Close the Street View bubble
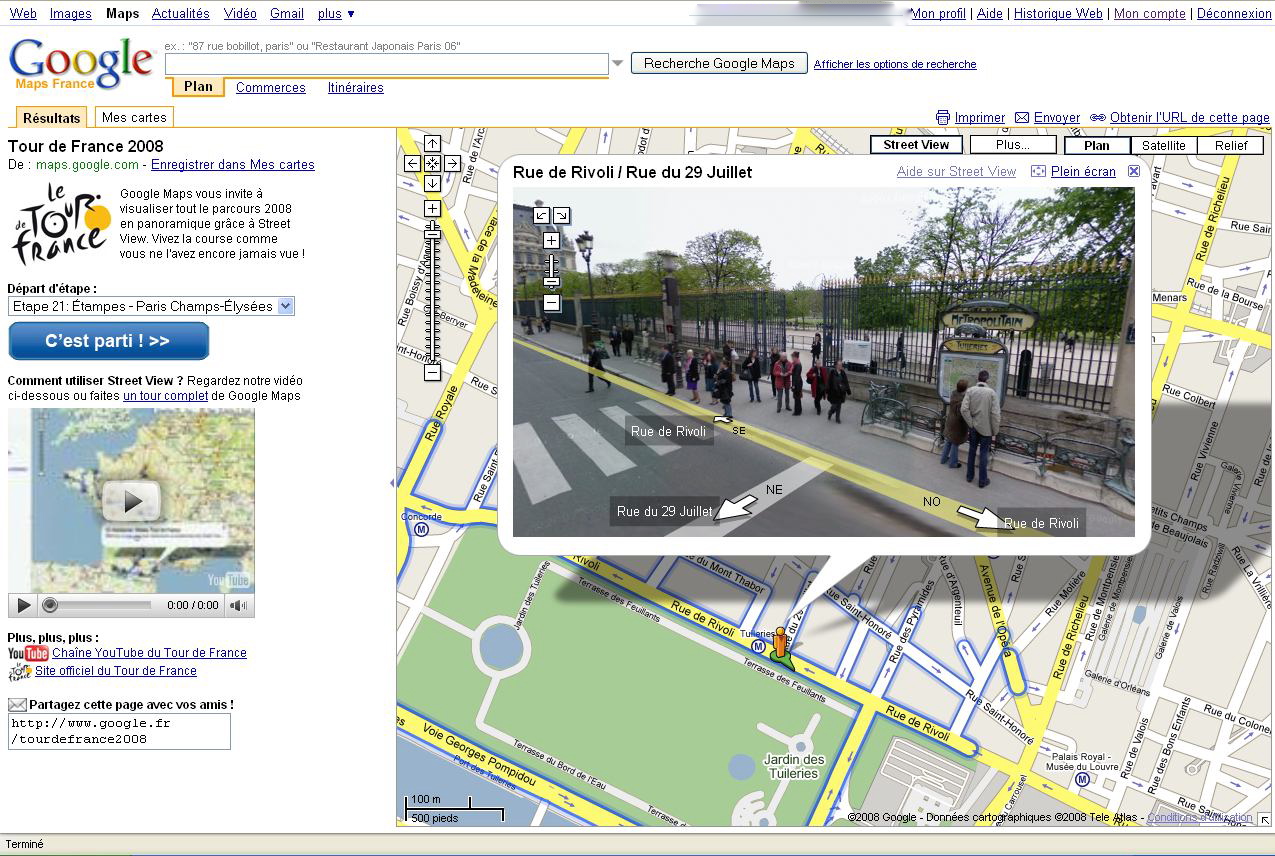Screen dimensions: 1275x856 tap(1134, 171)
